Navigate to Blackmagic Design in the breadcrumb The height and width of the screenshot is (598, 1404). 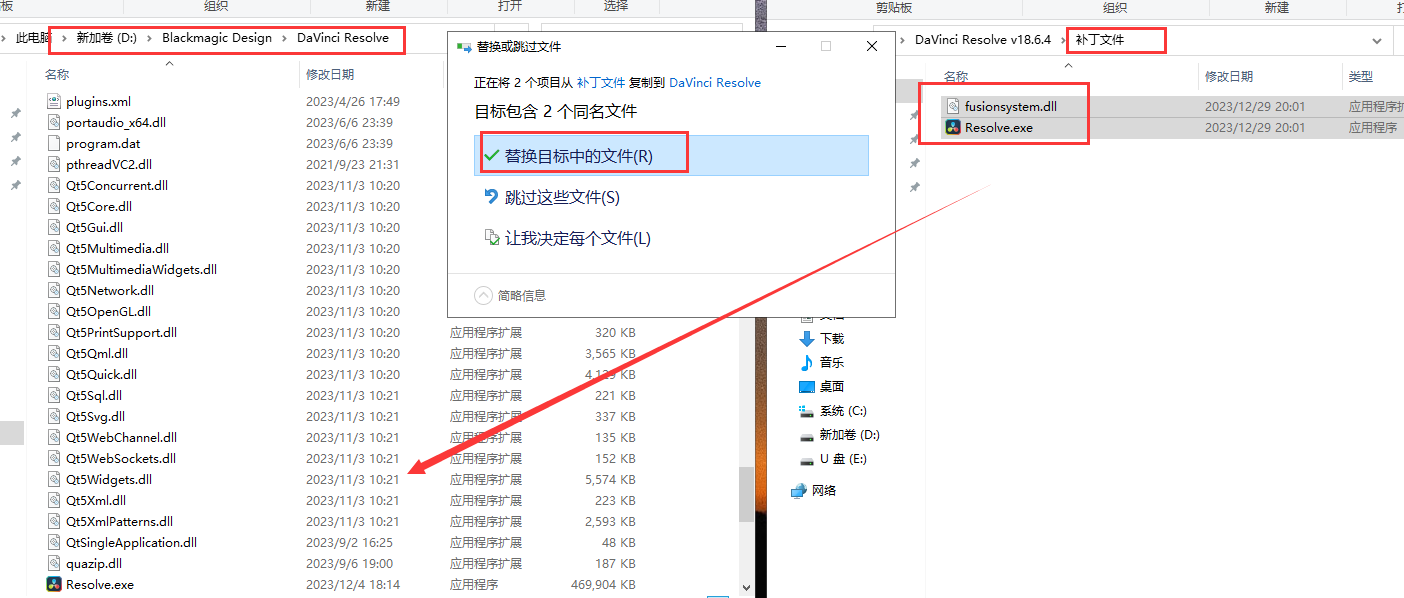(217, 38)
